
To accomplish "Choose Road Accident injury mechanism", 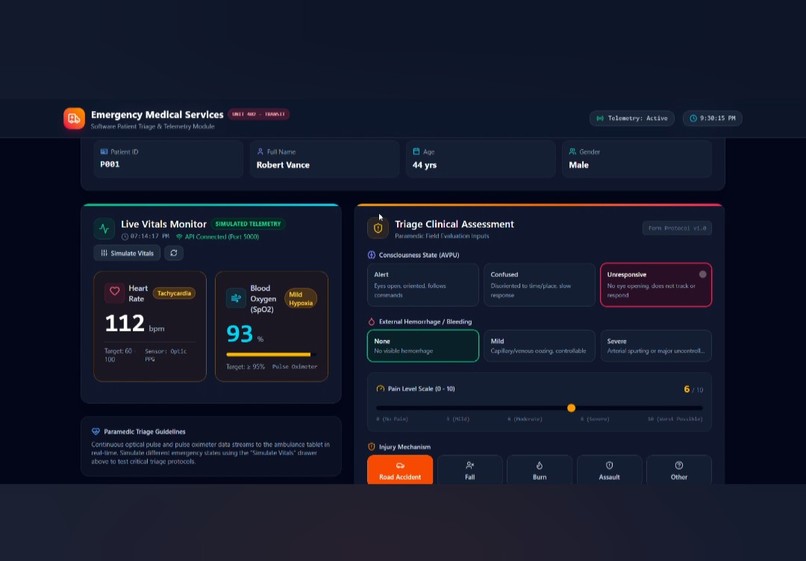I will pyautogui.click(x=400, y=470).
